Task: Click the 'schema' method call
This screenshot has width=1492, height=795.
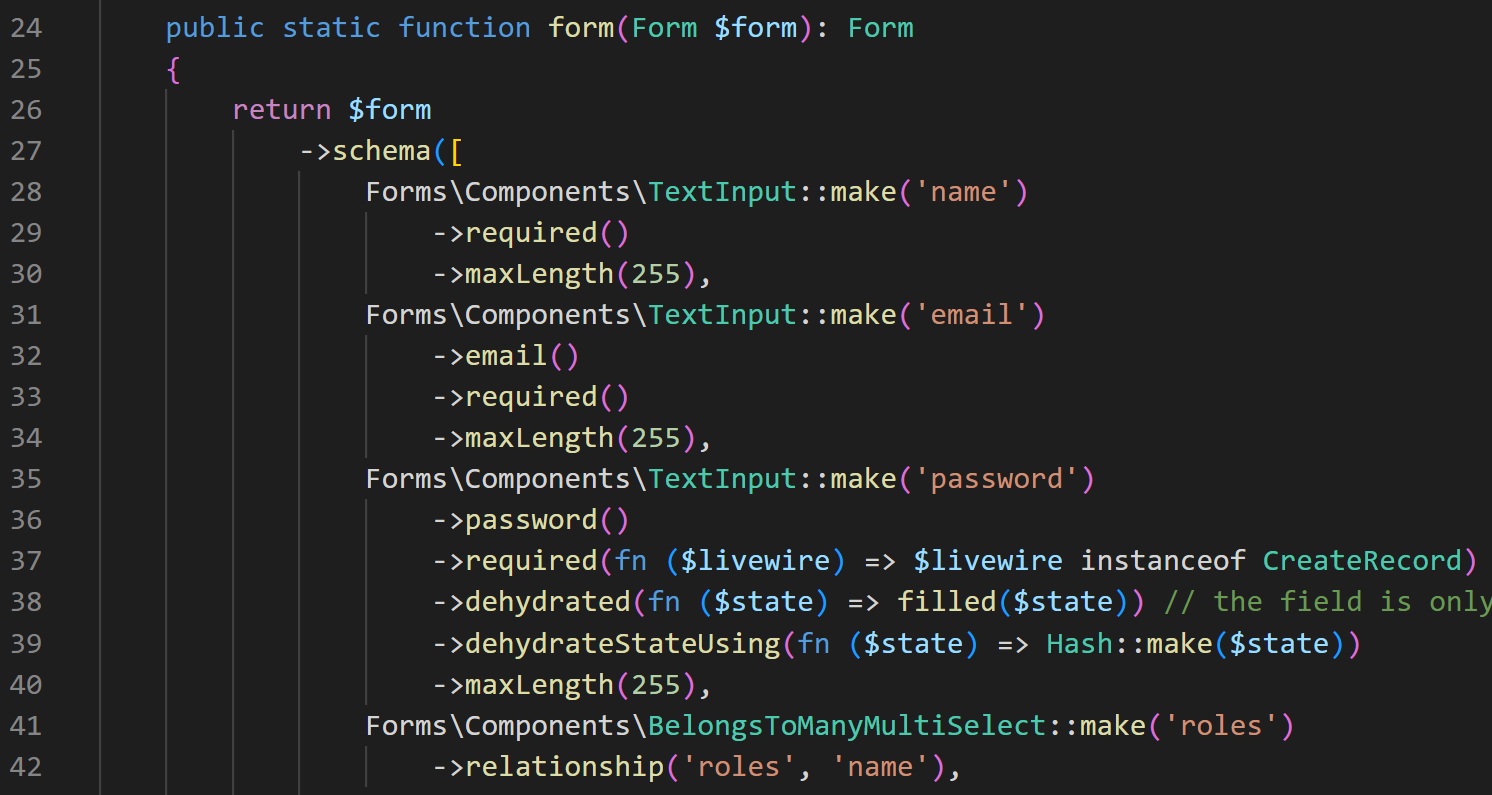Action: [x=381, y=151]
